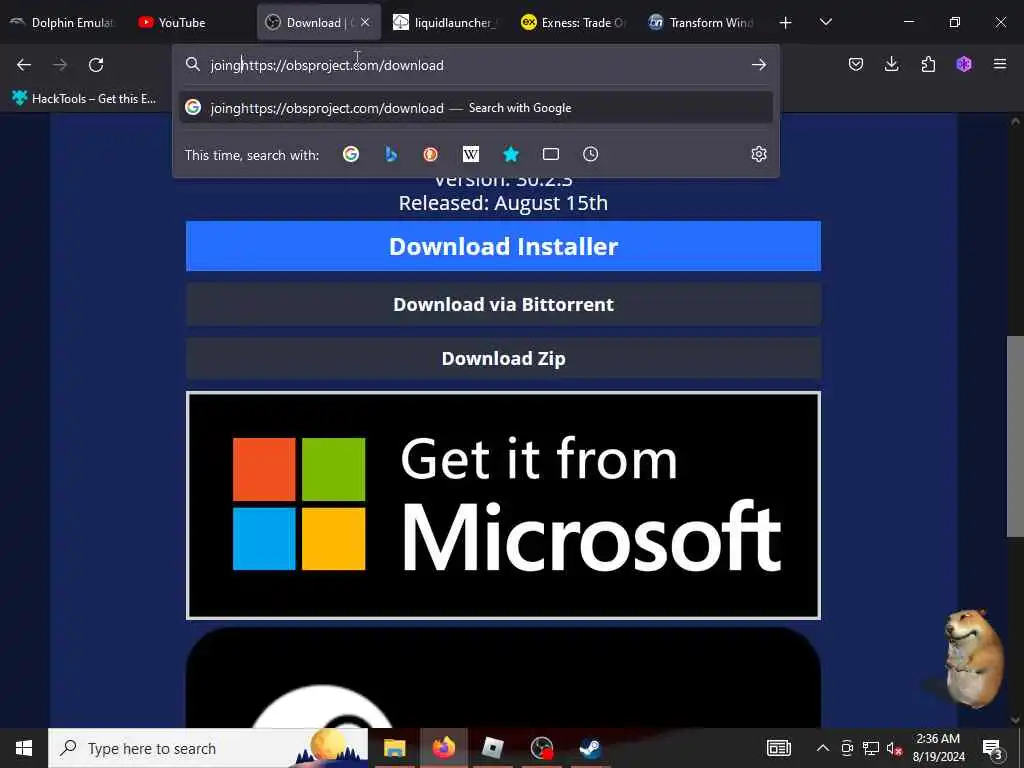Click the purple extension icon in the toolbar

(x=964, y=64)
